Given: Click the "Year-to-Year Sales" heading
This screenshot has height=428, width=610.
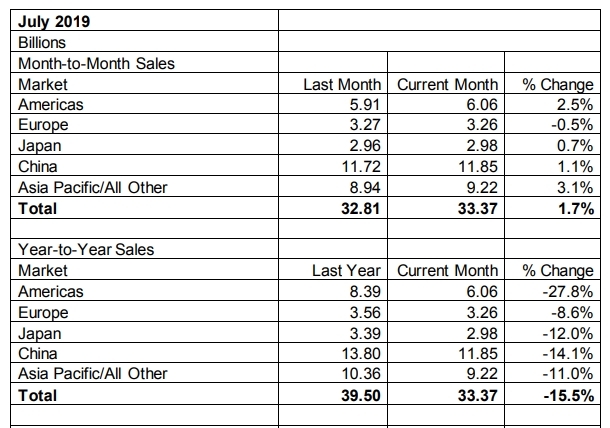Looking at the screenshot, I should click(84, 249).
